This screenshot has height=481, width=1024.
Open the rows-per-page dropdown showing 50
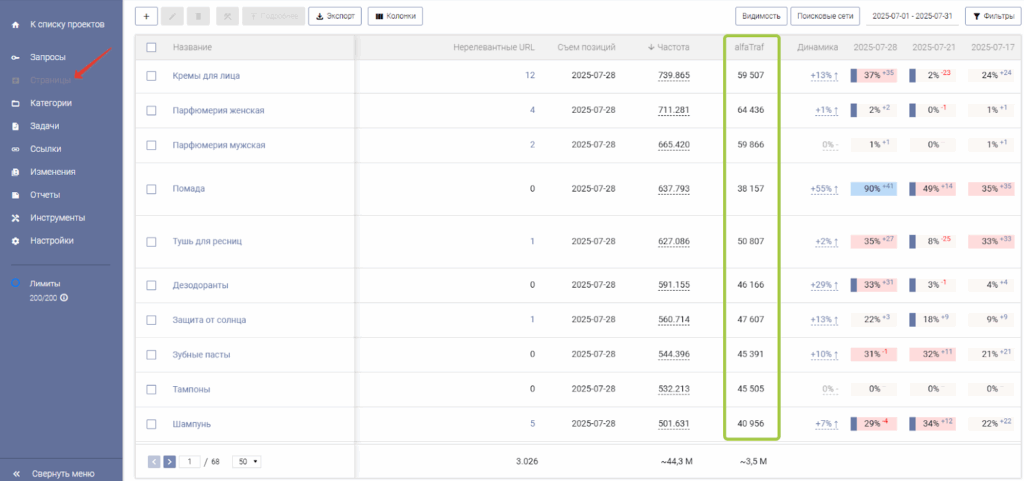246,462
